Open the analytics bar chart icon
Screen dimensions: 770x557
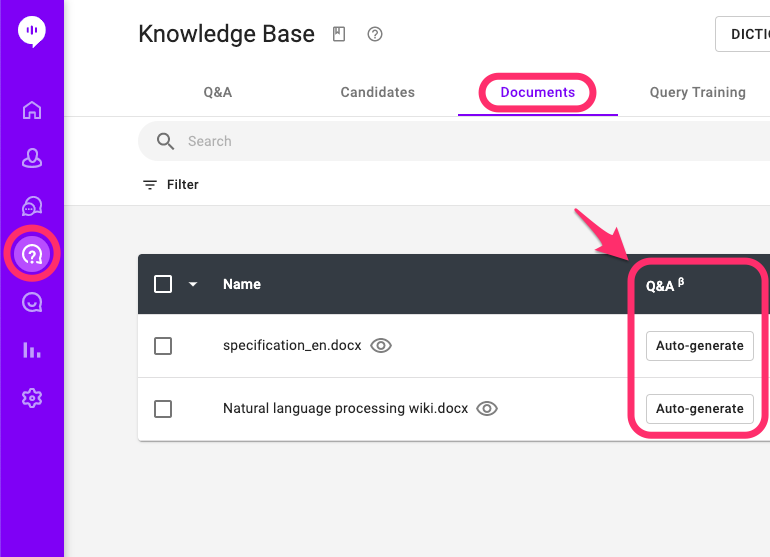[32, 350]
